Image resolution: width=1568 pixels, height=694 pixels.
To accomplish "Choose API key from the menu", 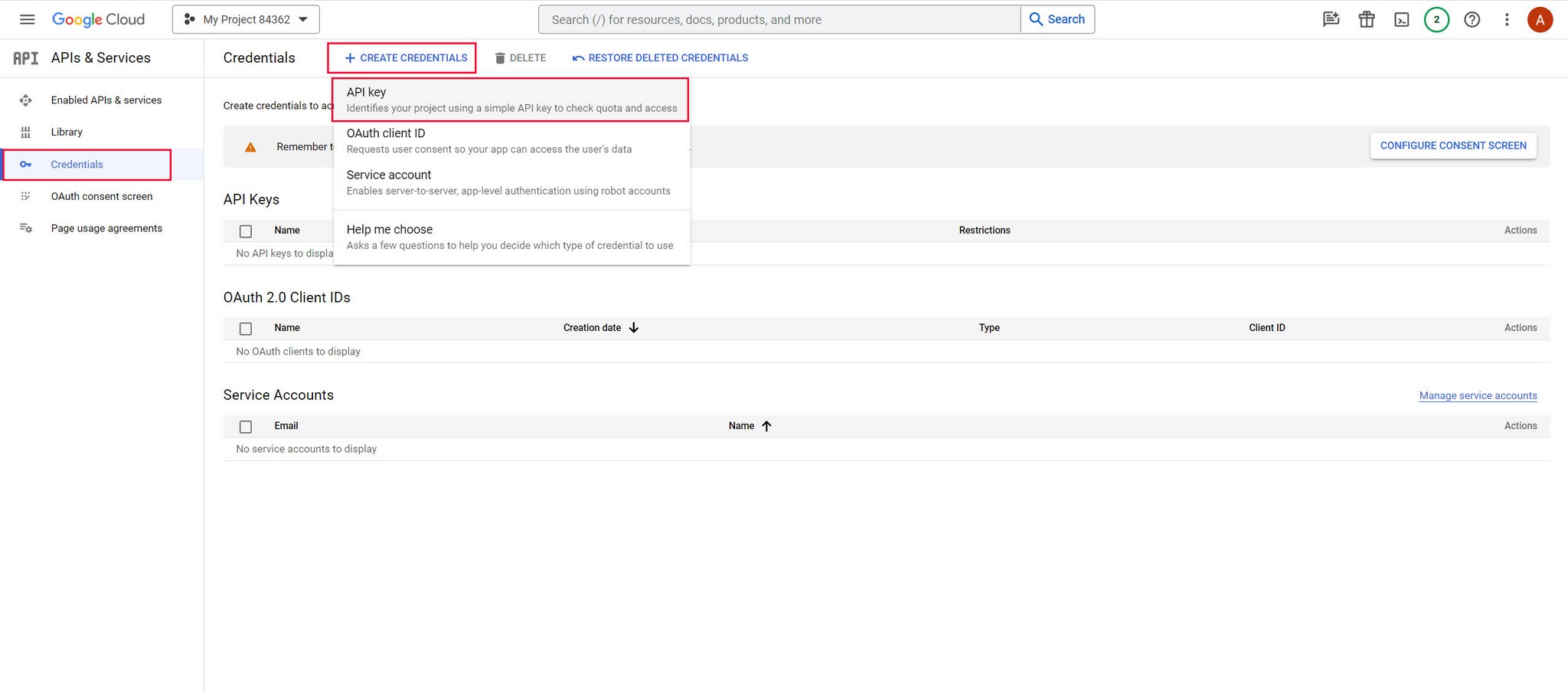I will (511, 100).
